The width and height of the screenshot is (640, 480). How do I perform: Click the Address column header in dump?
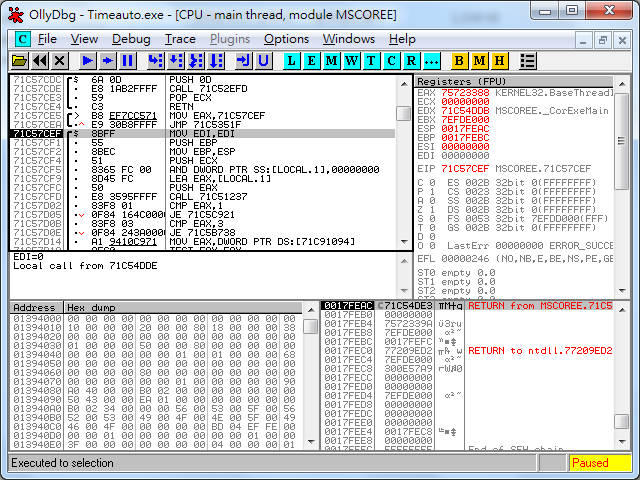[36, 307]
